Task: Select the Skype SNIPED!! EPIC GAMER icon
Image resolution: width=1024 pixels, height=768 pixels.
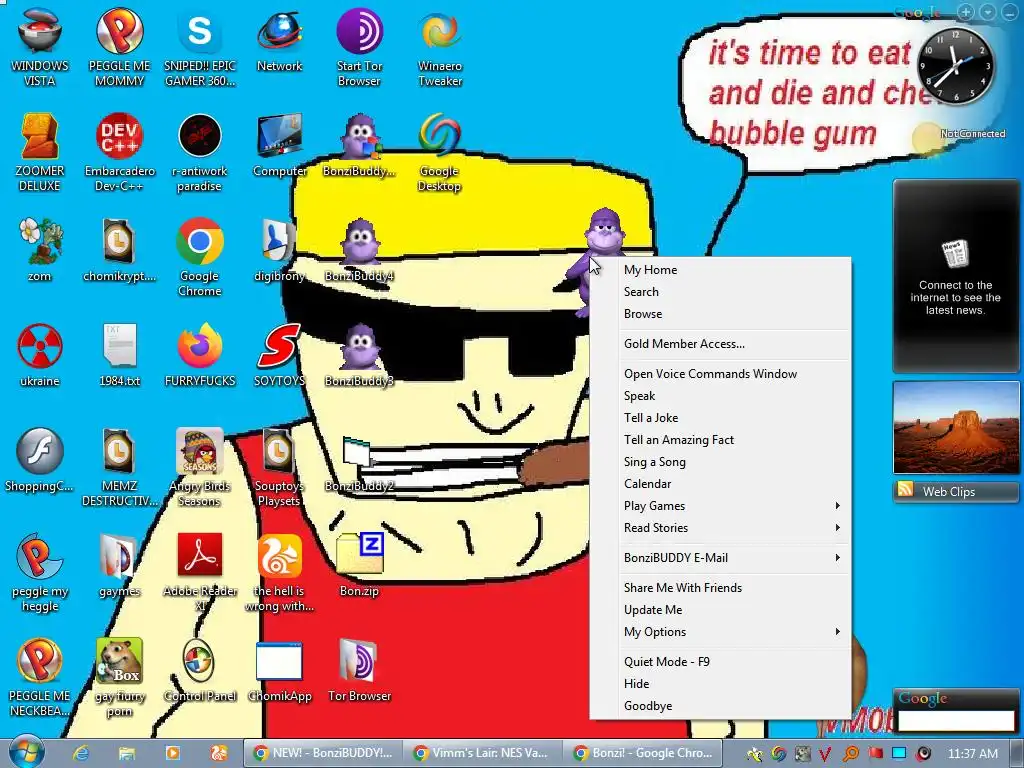Action: [200, 47]
